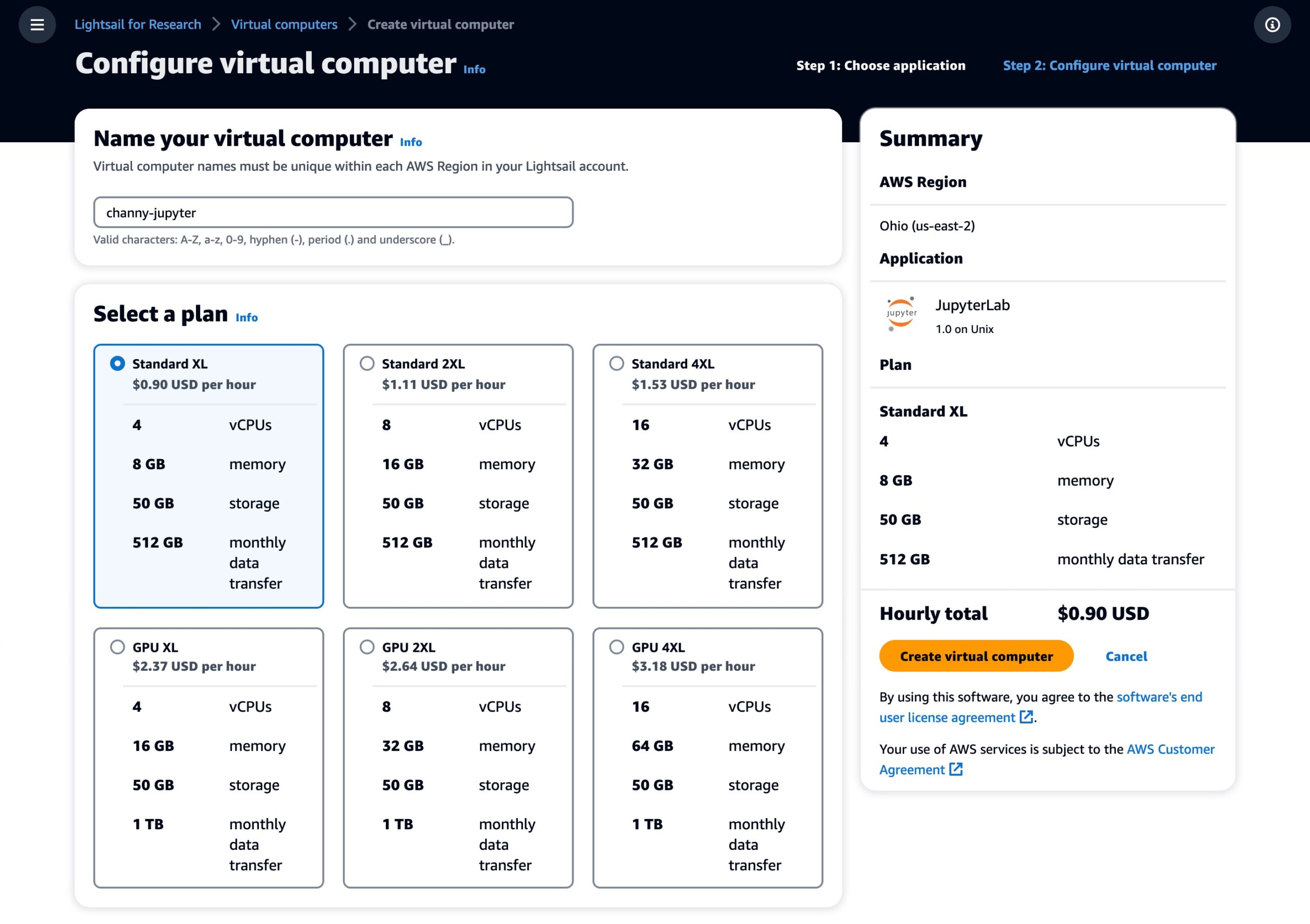The height and width of the screenshot is (924, 1310).
Task: Click the JupyterLab application logo
Action: (x=901, y=313)
